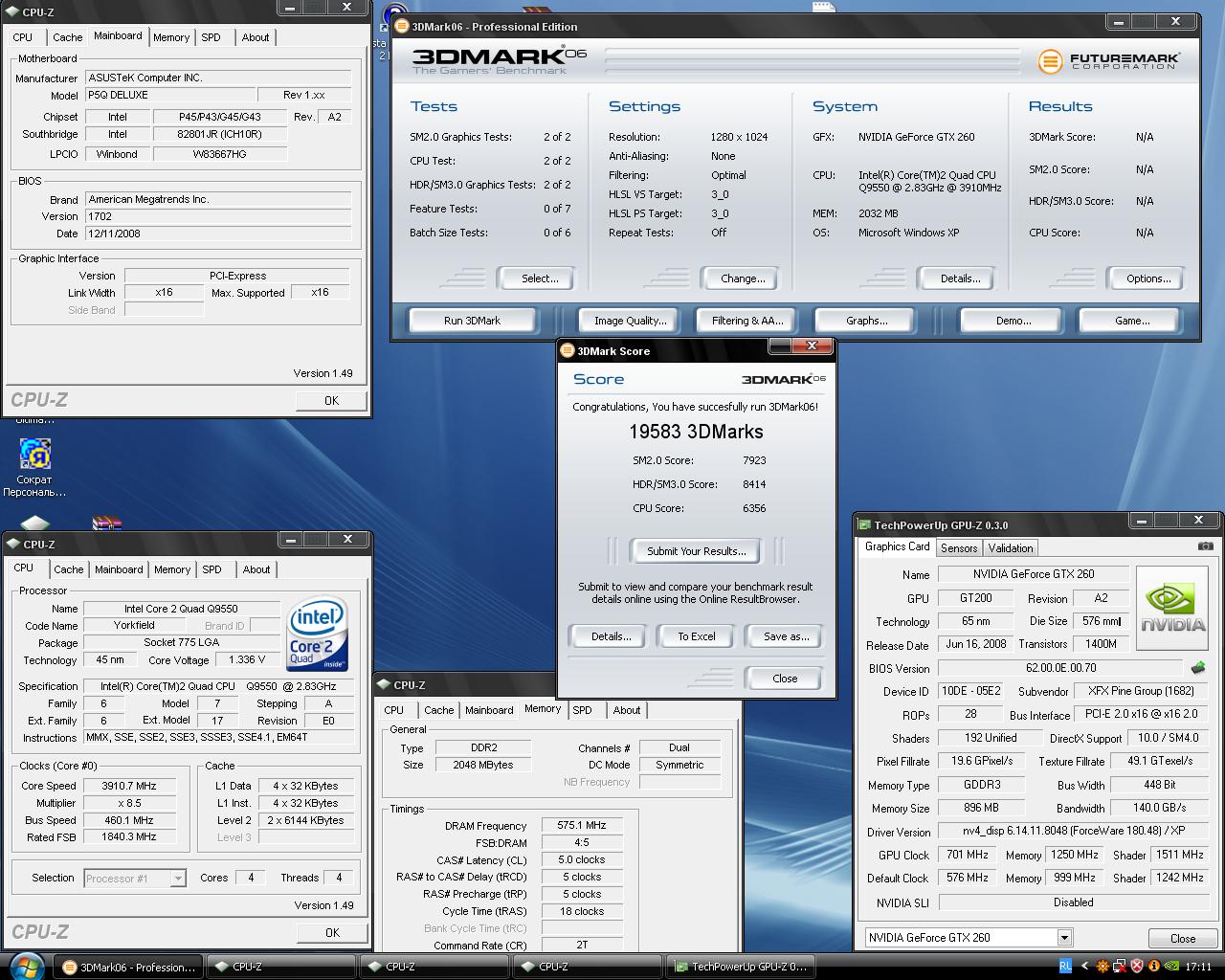Click the GPU-Z BIOS save icon
The image size is (1225, 980).
click(x=1197, y=668)
